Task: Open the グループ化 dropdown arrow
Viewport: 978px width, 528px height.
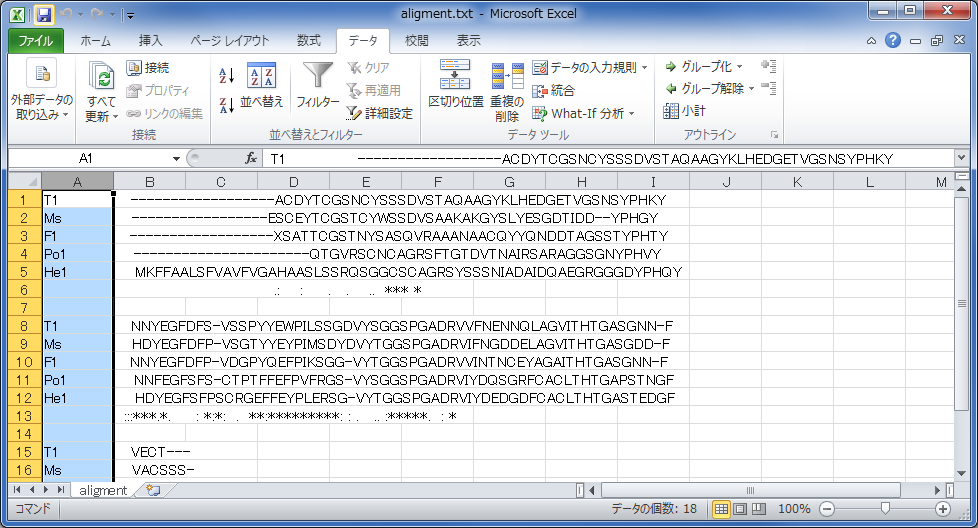Action: point(739,67)
